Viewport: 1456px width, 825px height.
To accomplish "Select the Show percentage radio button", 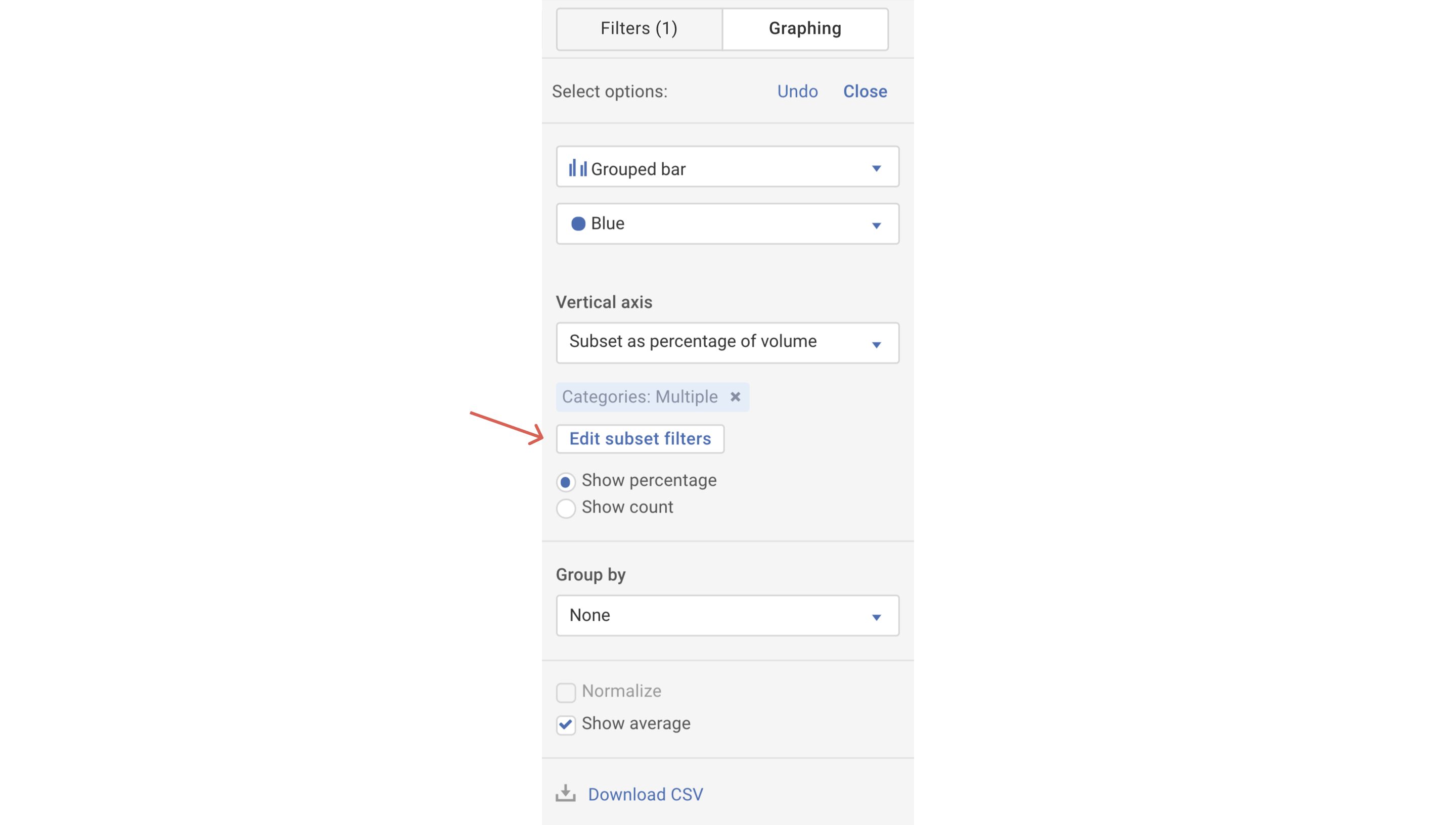I will (565, 482).
